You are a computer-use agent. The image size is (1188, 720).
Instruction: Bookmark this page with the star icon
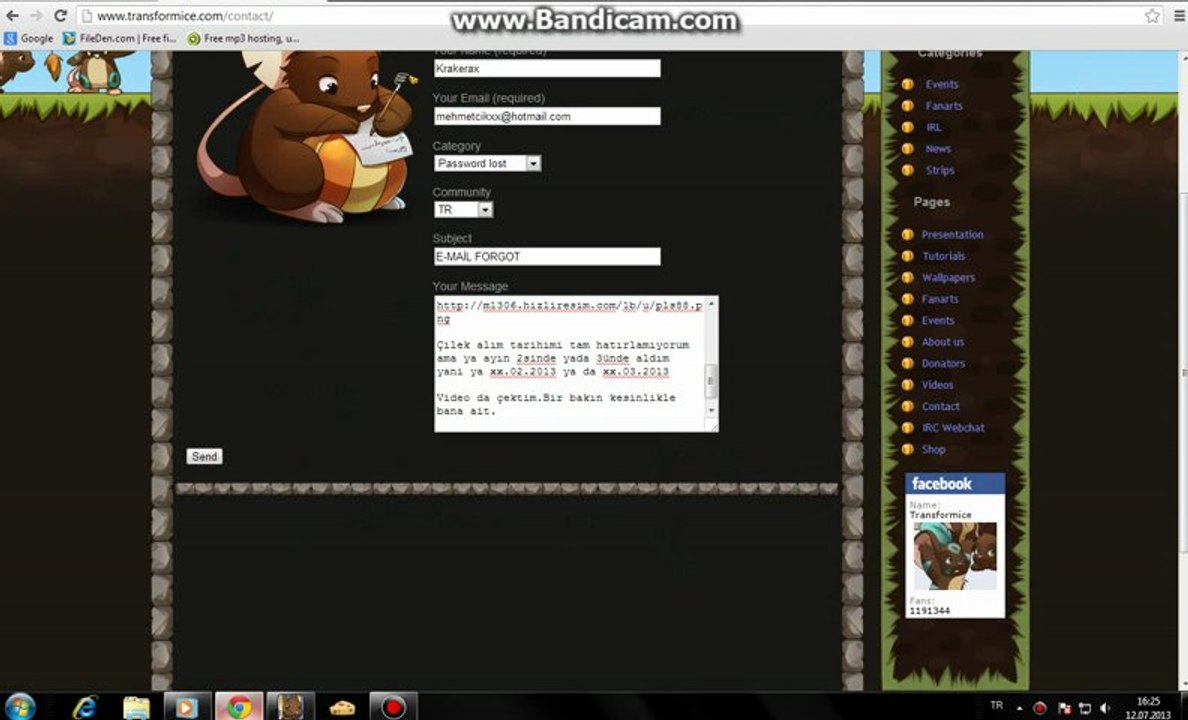[x=1152, y=15]
